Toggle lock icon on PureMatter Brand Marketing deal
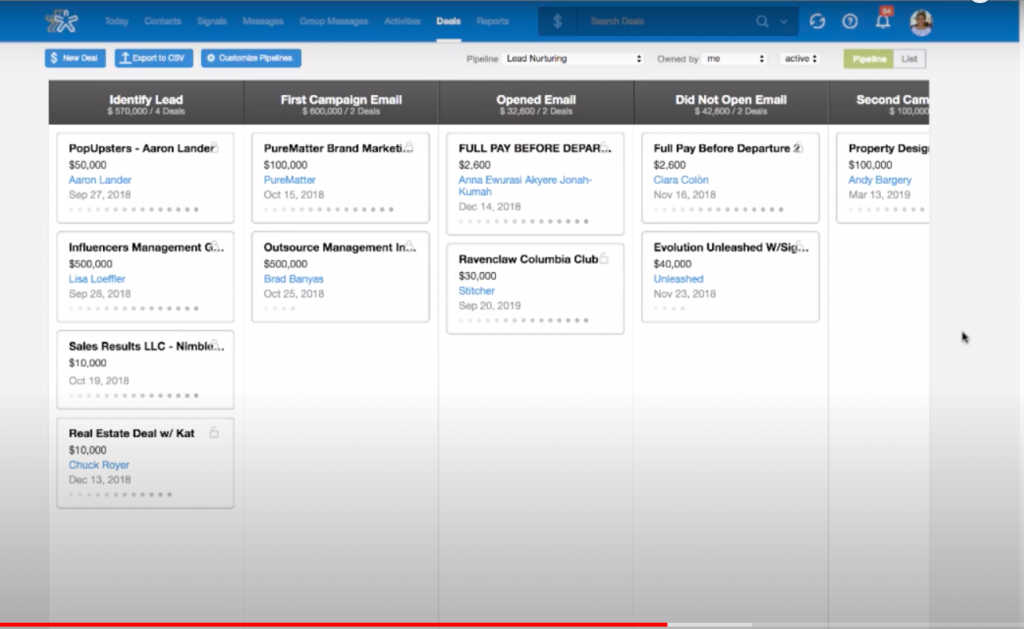This screenshot has width=1024, height=629. tap(409, 147)
